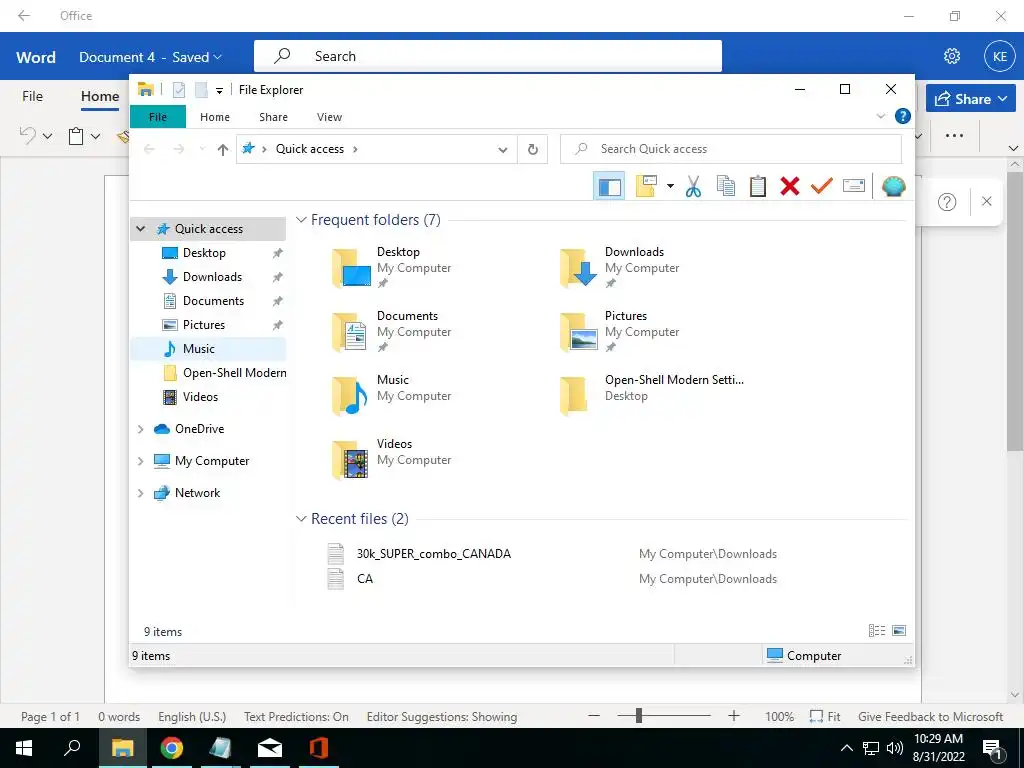Screen dimensions: 1024x768
Task: Toggle the navigation pane icon in Explorer toolbar
Action: [x=609, y=187]
